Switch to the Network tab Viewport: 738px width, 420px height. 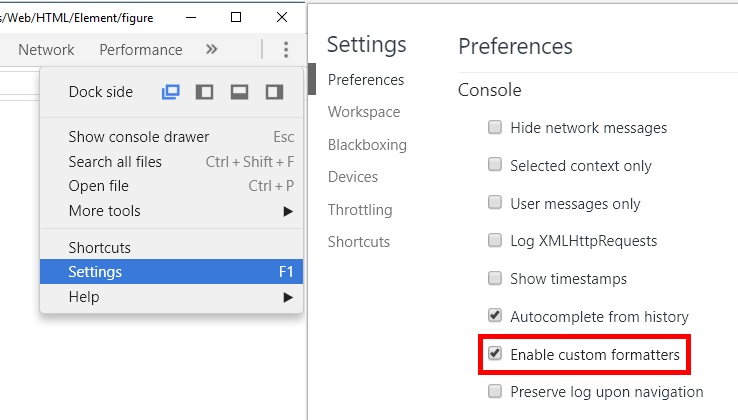point(46,49)
